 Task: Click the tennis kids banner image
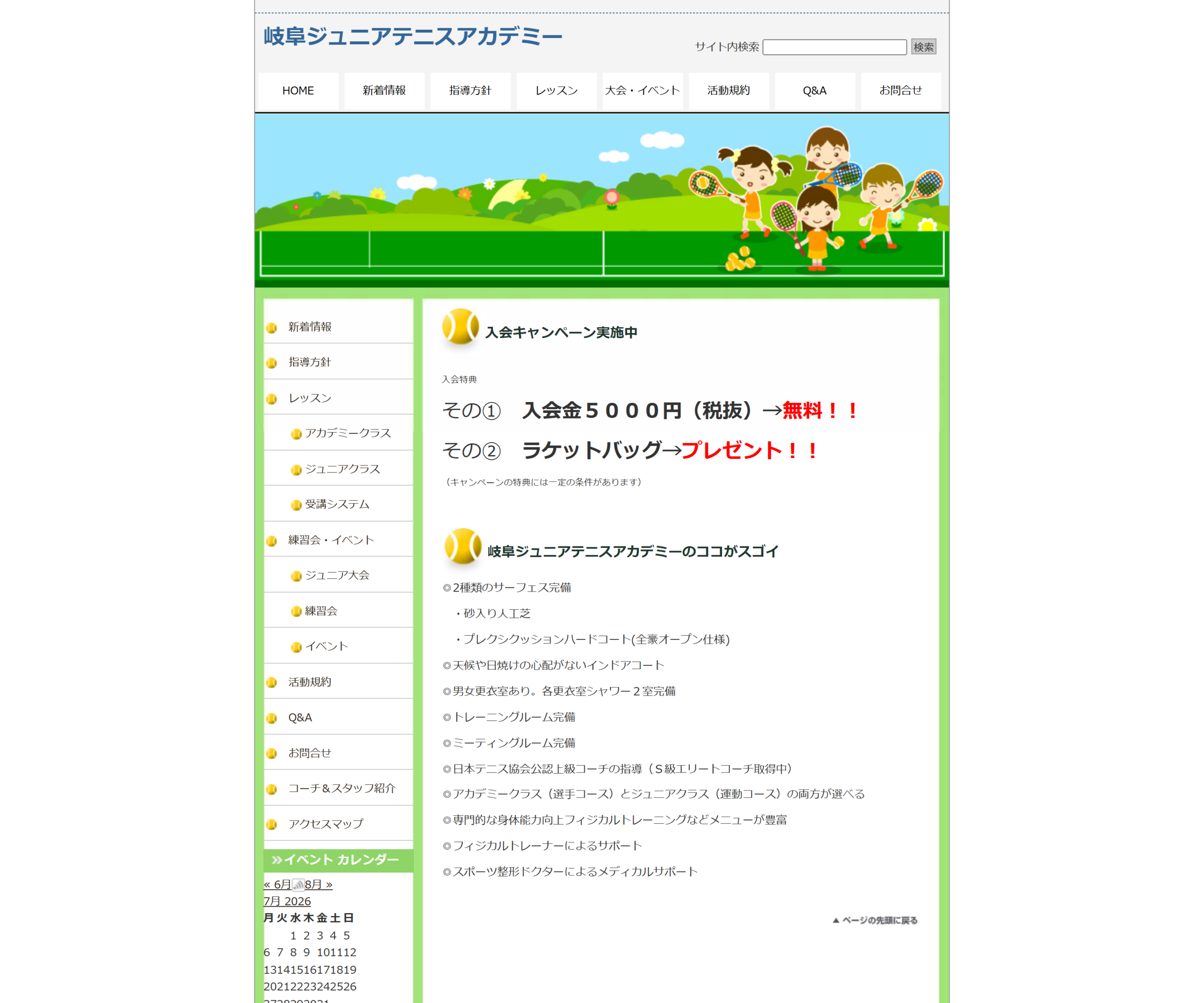(x=602, y=200)
